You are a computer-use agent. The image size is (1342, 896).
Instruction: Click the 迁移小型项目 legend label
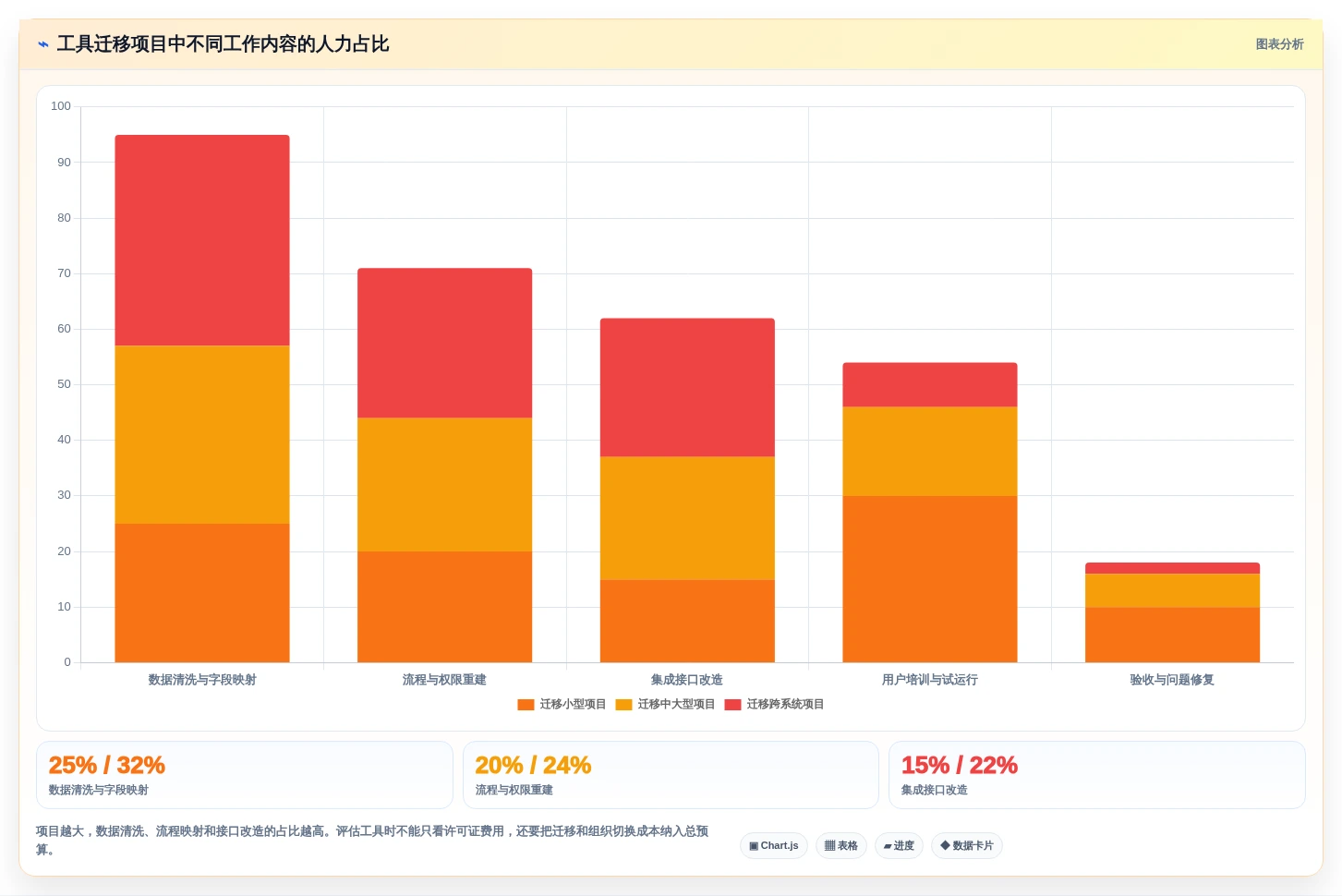[573, 705]
